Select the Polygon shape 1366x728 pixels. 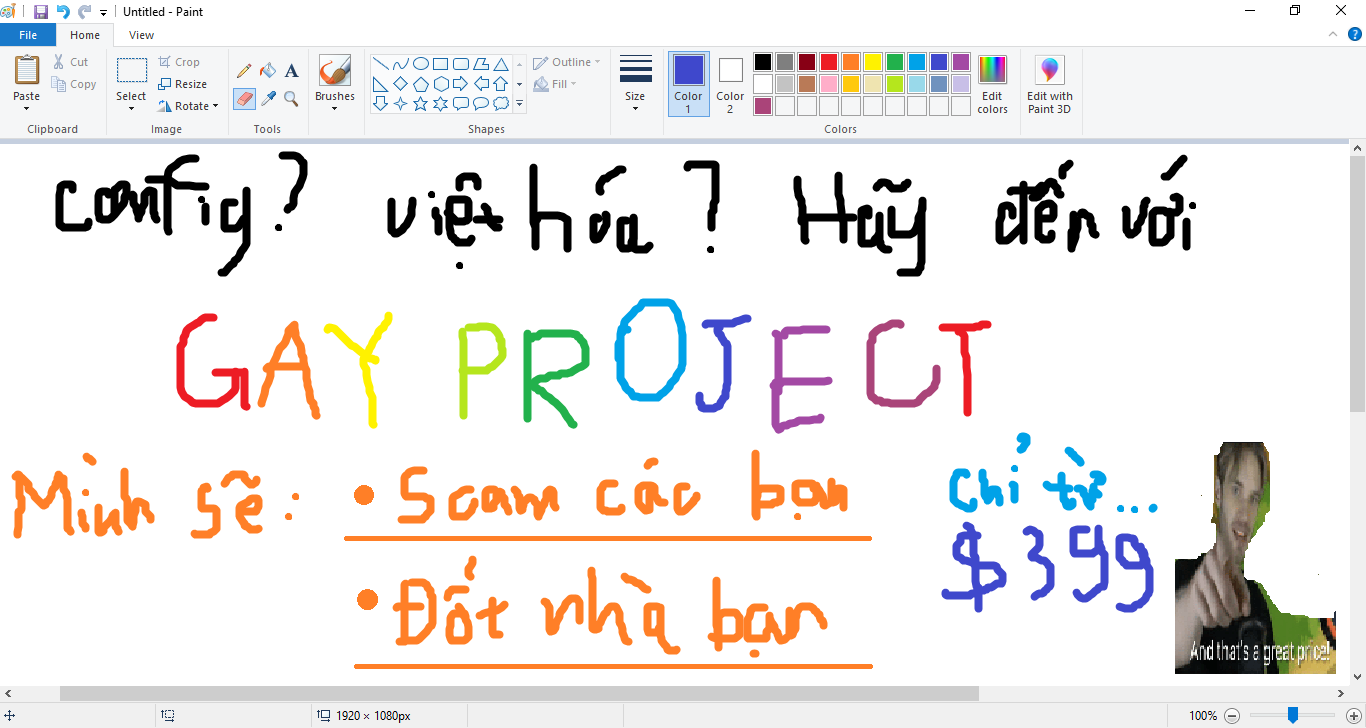(x=481, y=64)
